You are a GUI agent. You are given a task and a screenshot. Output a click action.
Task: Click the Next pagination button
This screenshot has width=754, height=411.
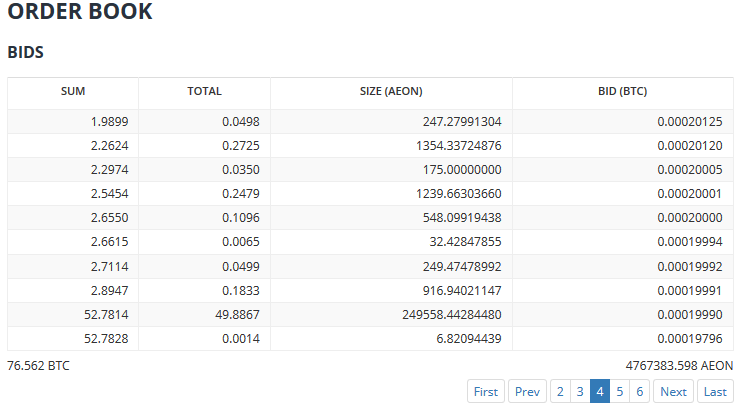(673, 391)
